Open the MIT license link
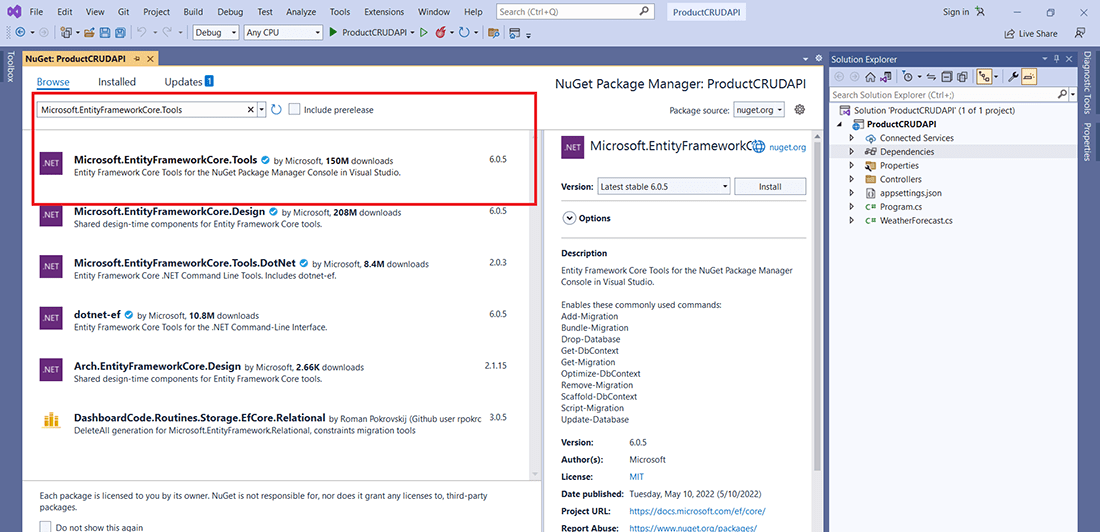Screen dimensions: 1100x532 (636, 477)
